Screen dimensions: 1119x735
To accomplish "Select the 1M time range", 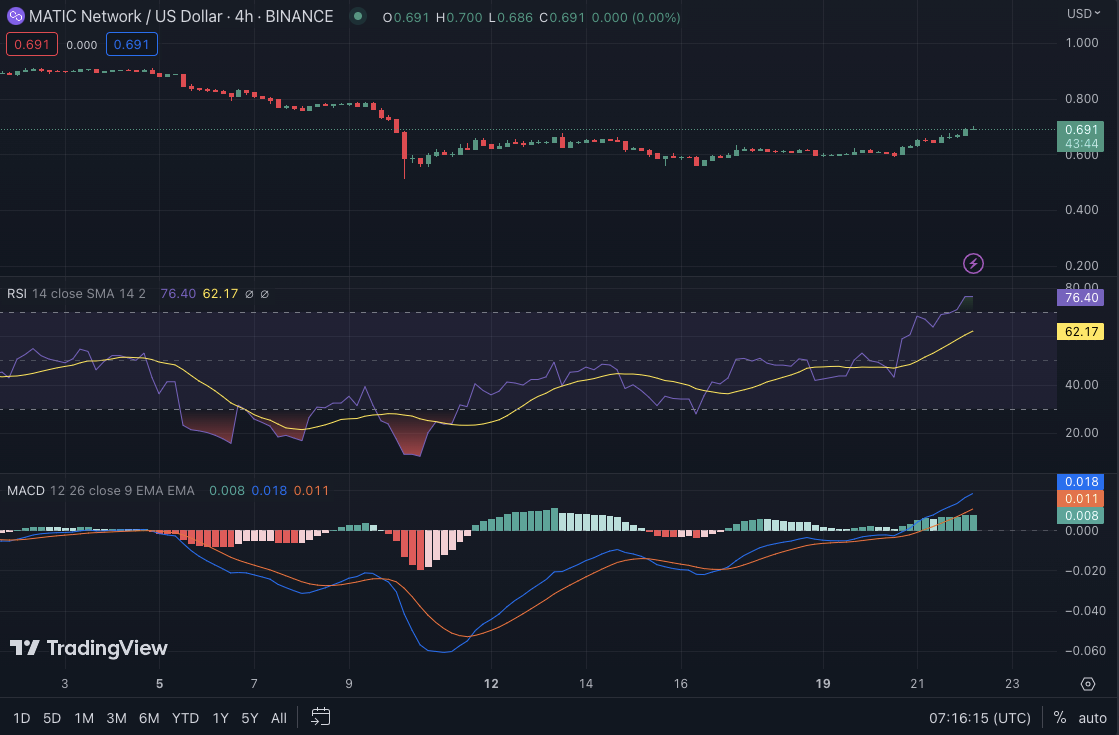I will [x=84, y=718].
